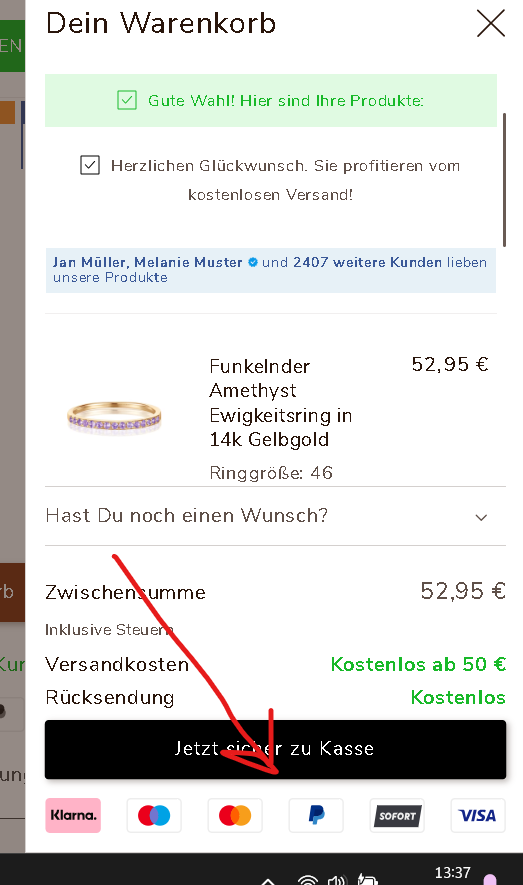Select the Sofort payment icon
Screen dimensions: 523x885
tap(397, 815)
